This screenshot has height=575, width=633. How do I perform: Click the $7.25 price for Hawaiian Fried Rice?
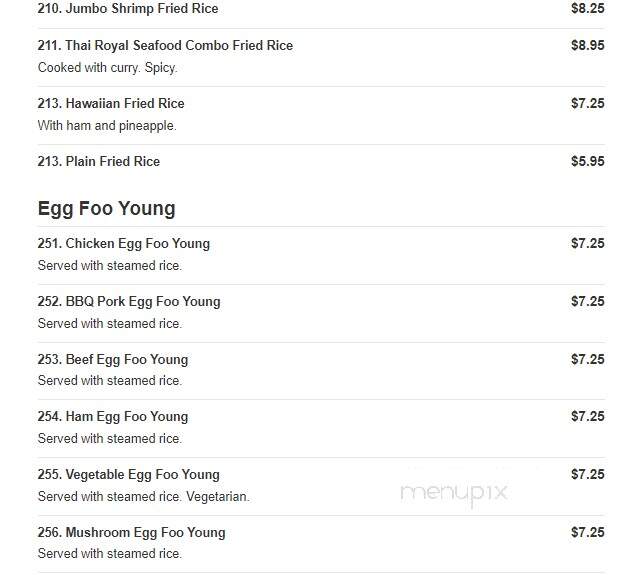pos(588,103)
